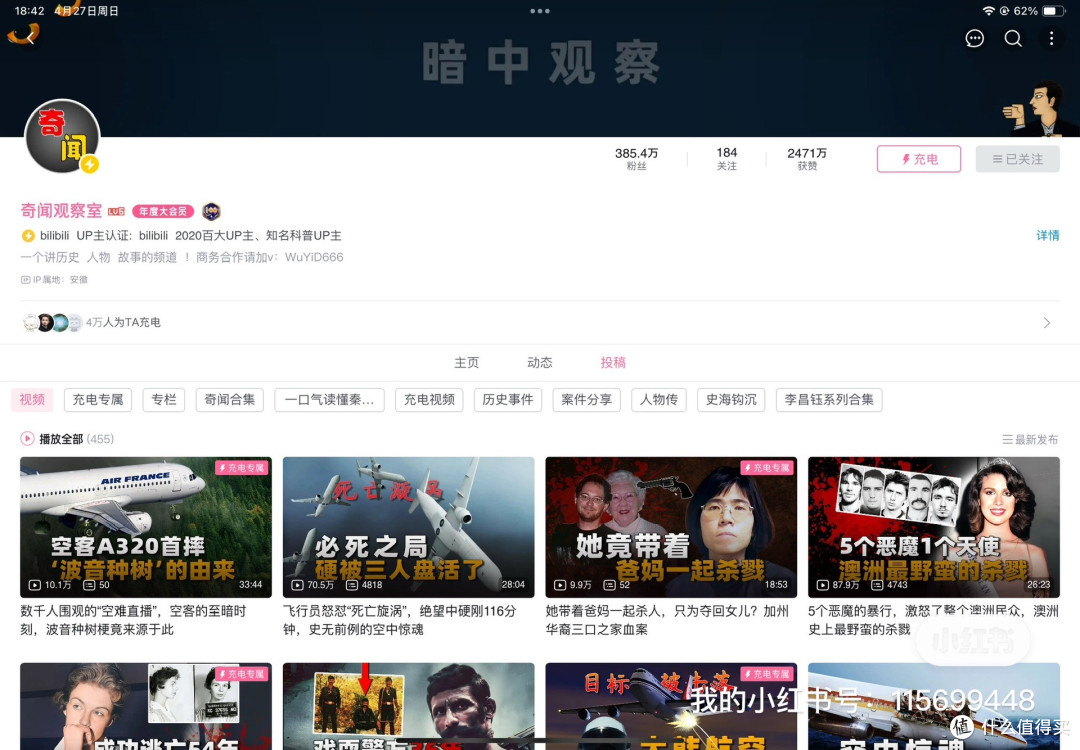Expand the 4万人为TA充电 row chevron
This screenshot has width=1080, height=750.
[x=1047, y=322]
